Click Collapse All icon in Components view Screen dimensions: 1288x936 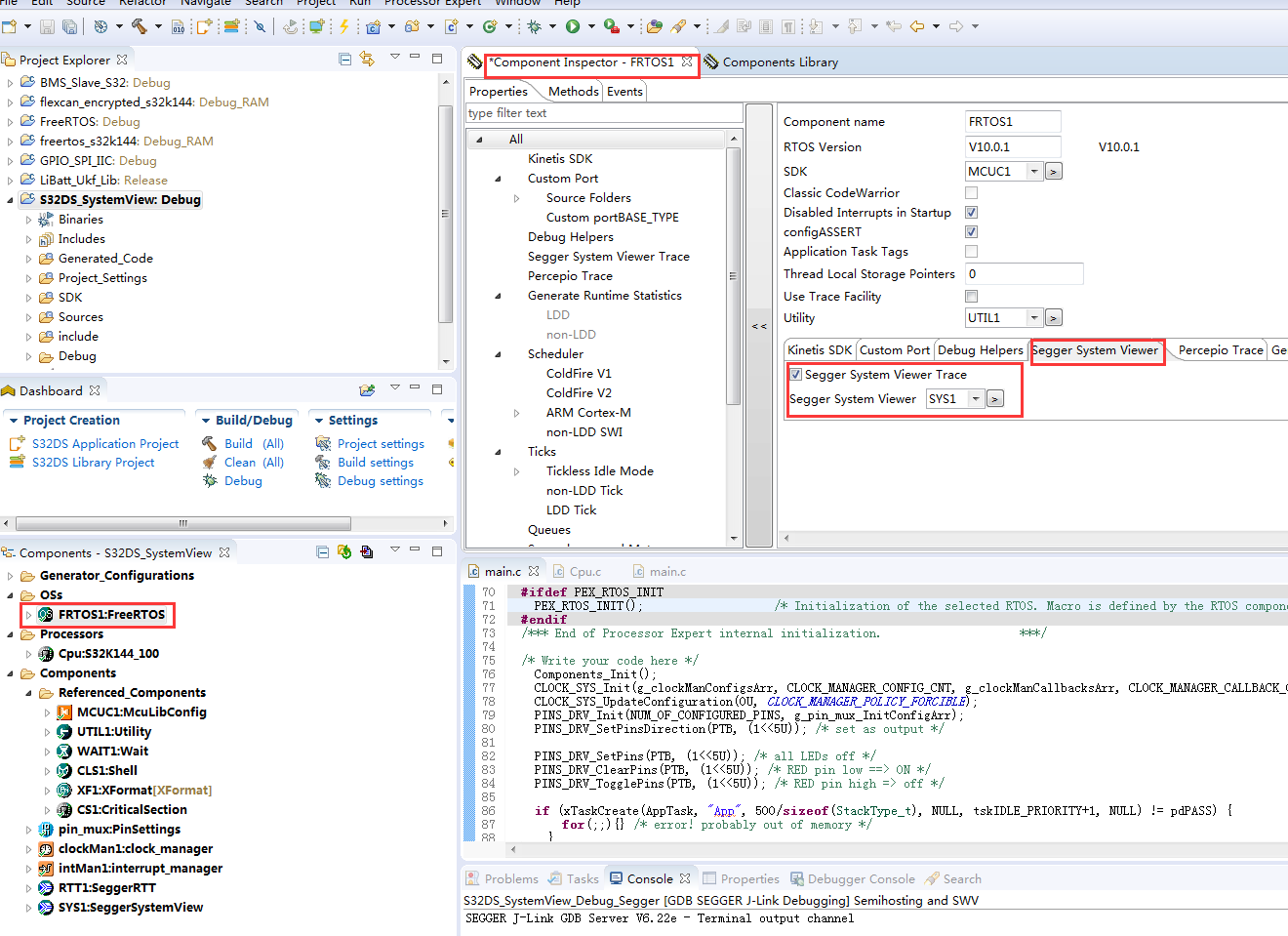323,552
